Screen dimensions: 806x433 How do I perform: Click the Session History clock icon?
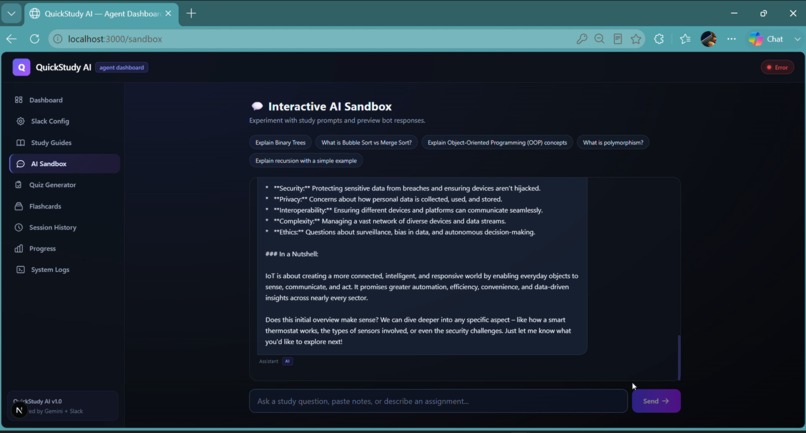click(x=19, y=227)
